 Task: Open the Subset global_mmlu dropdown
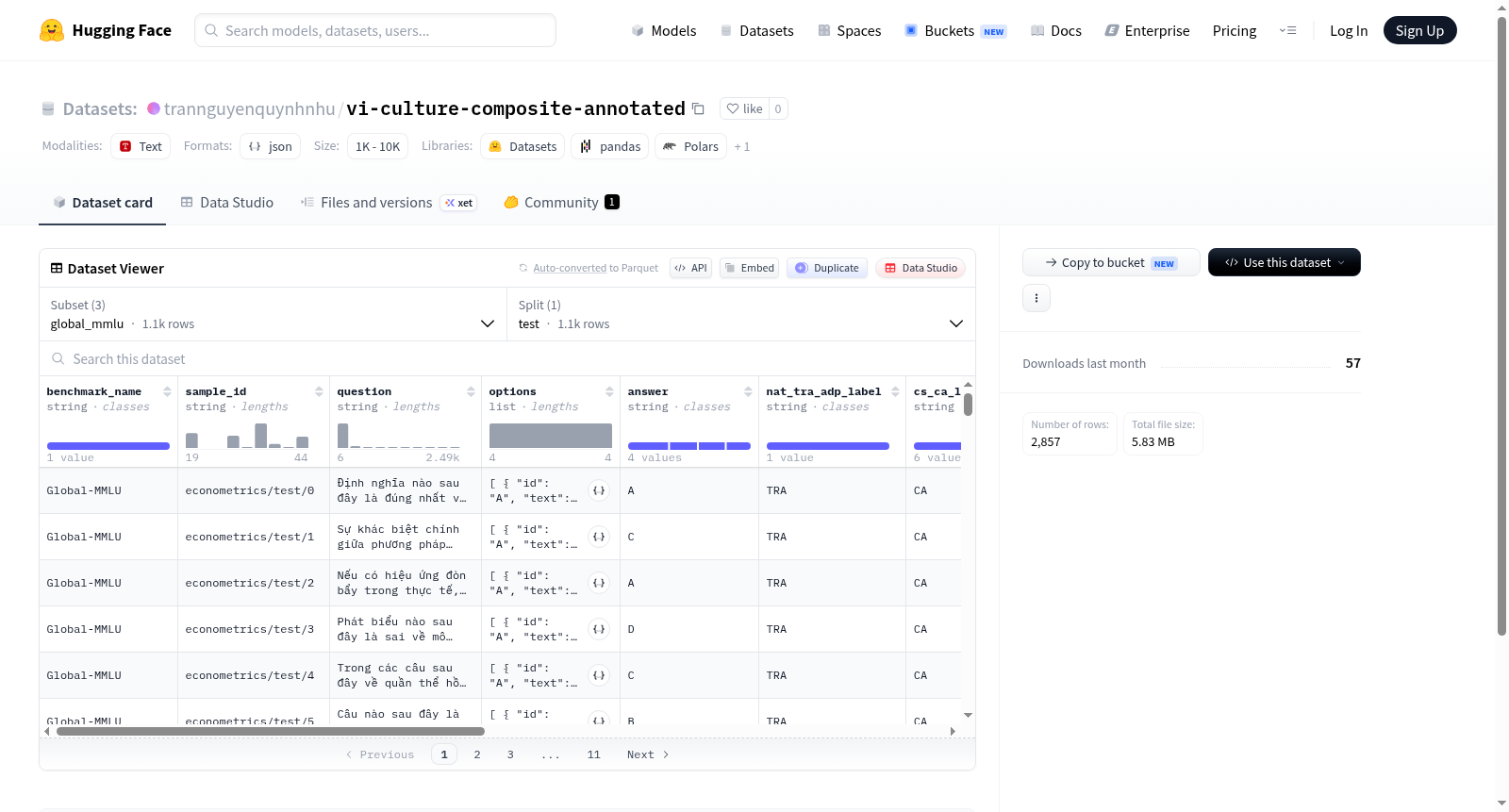point(273,314)
